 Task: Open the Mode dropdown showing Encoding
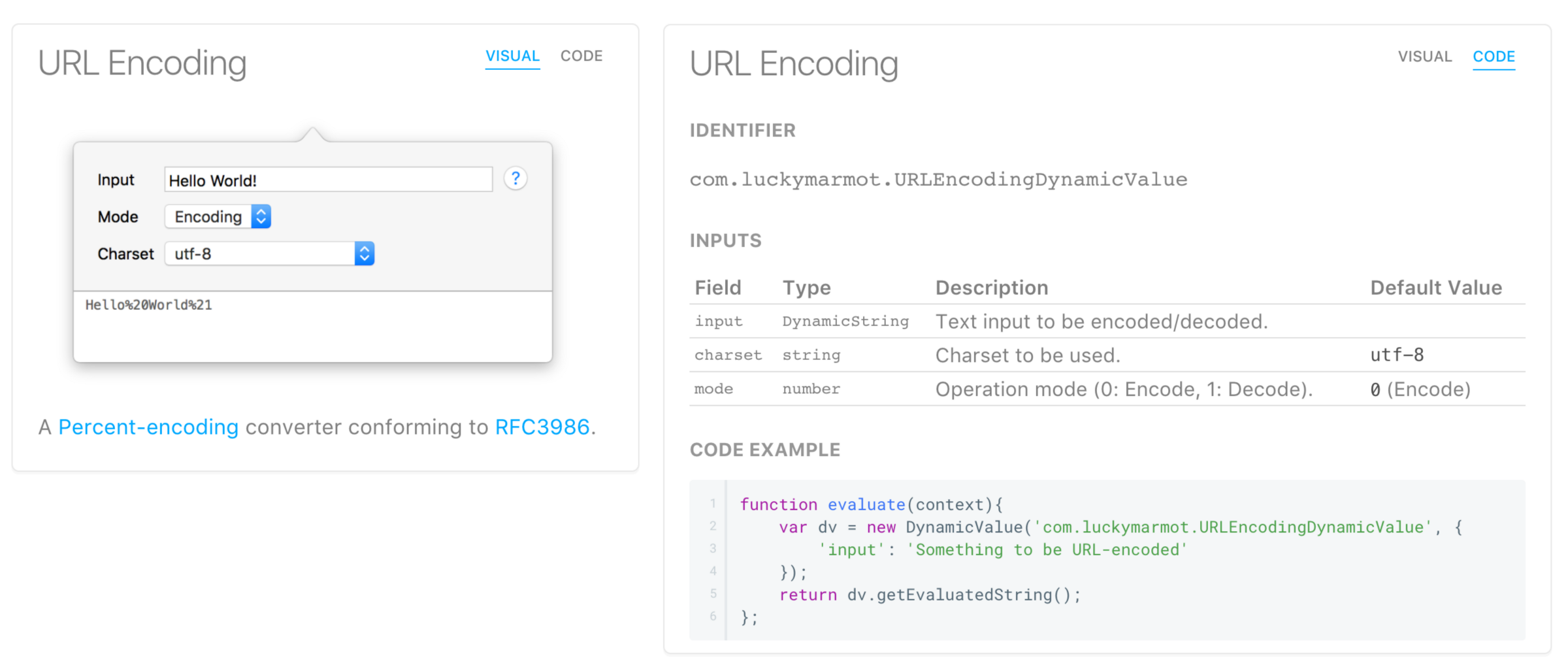point(218,217)
